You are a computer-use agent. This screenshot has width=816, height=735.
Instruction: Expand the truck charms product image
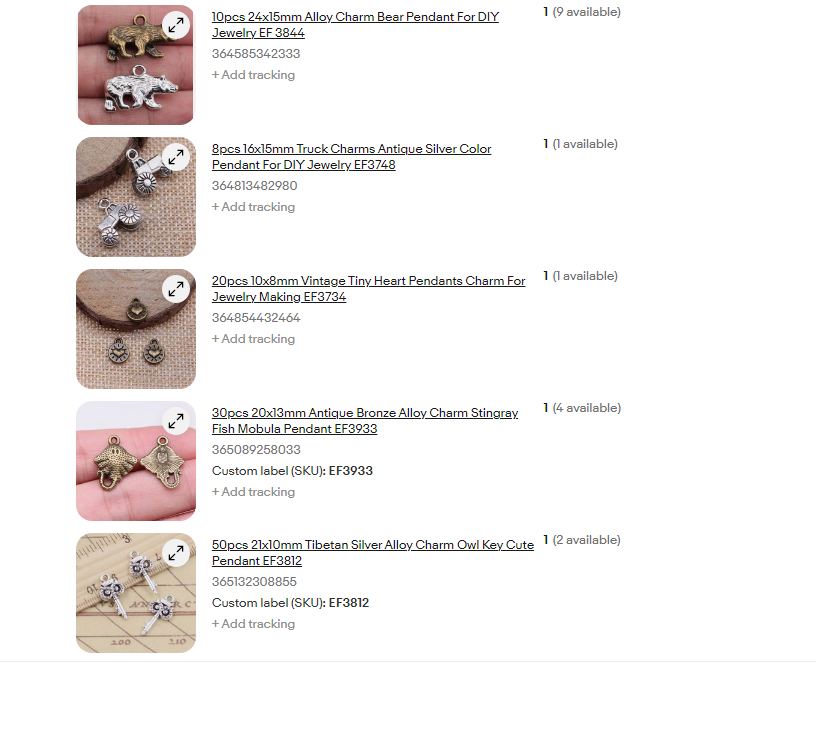(176, 156)
